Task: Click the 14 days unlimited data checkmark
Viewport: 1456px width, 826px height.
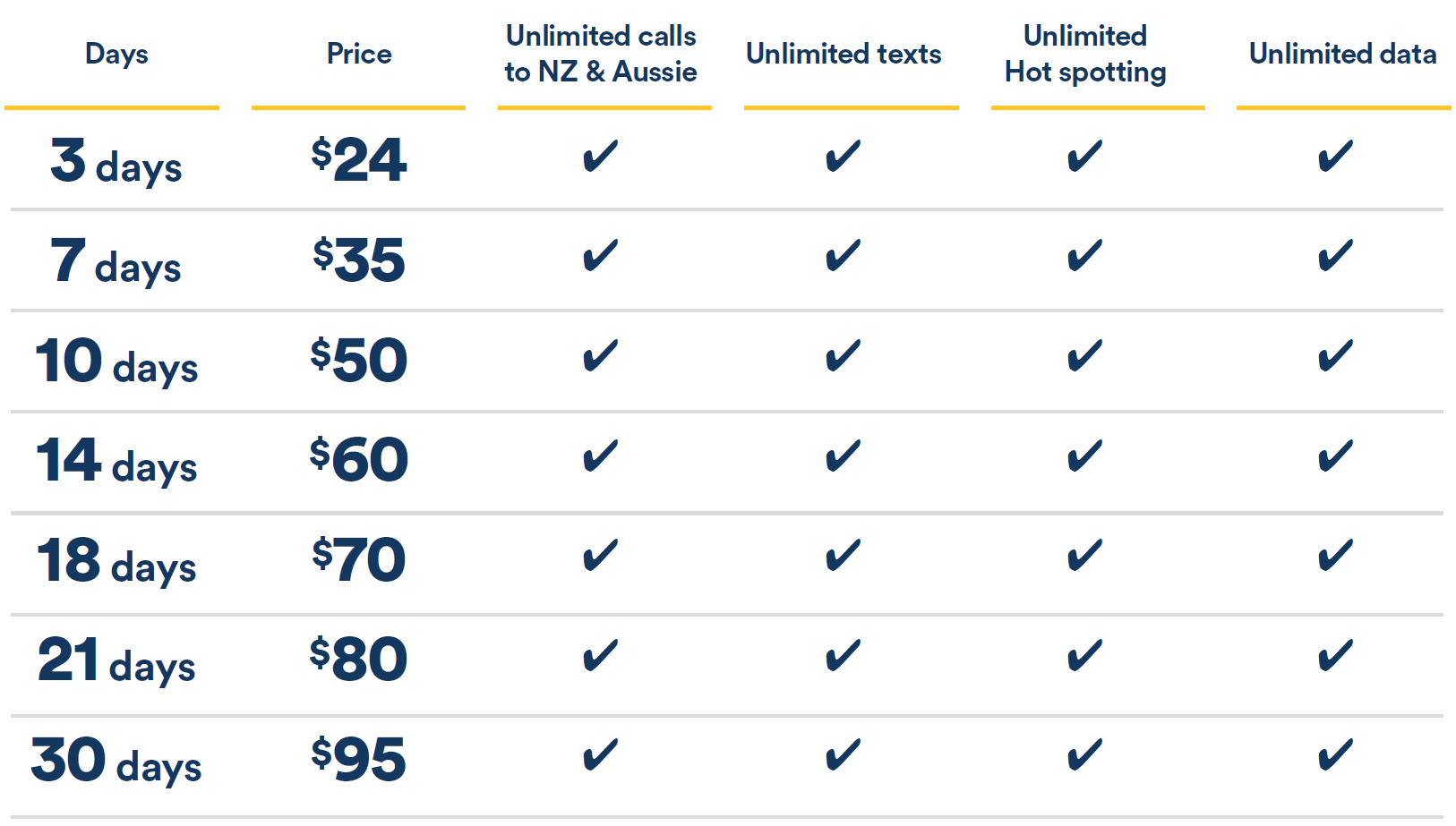Action: (1335, 456)
